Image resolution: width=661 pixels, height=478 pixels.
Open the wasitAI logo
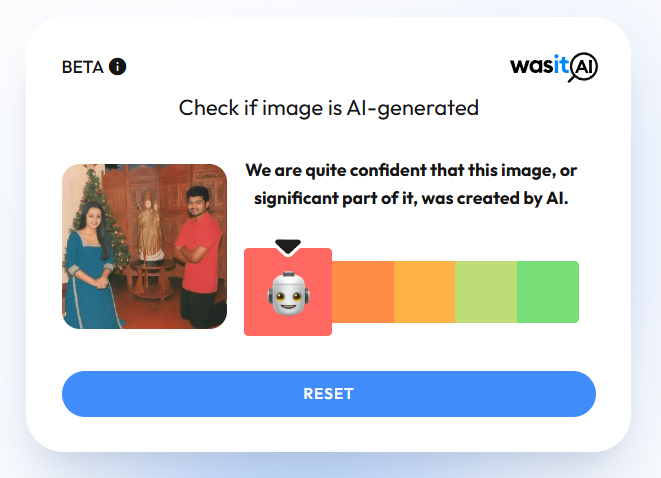554,67
